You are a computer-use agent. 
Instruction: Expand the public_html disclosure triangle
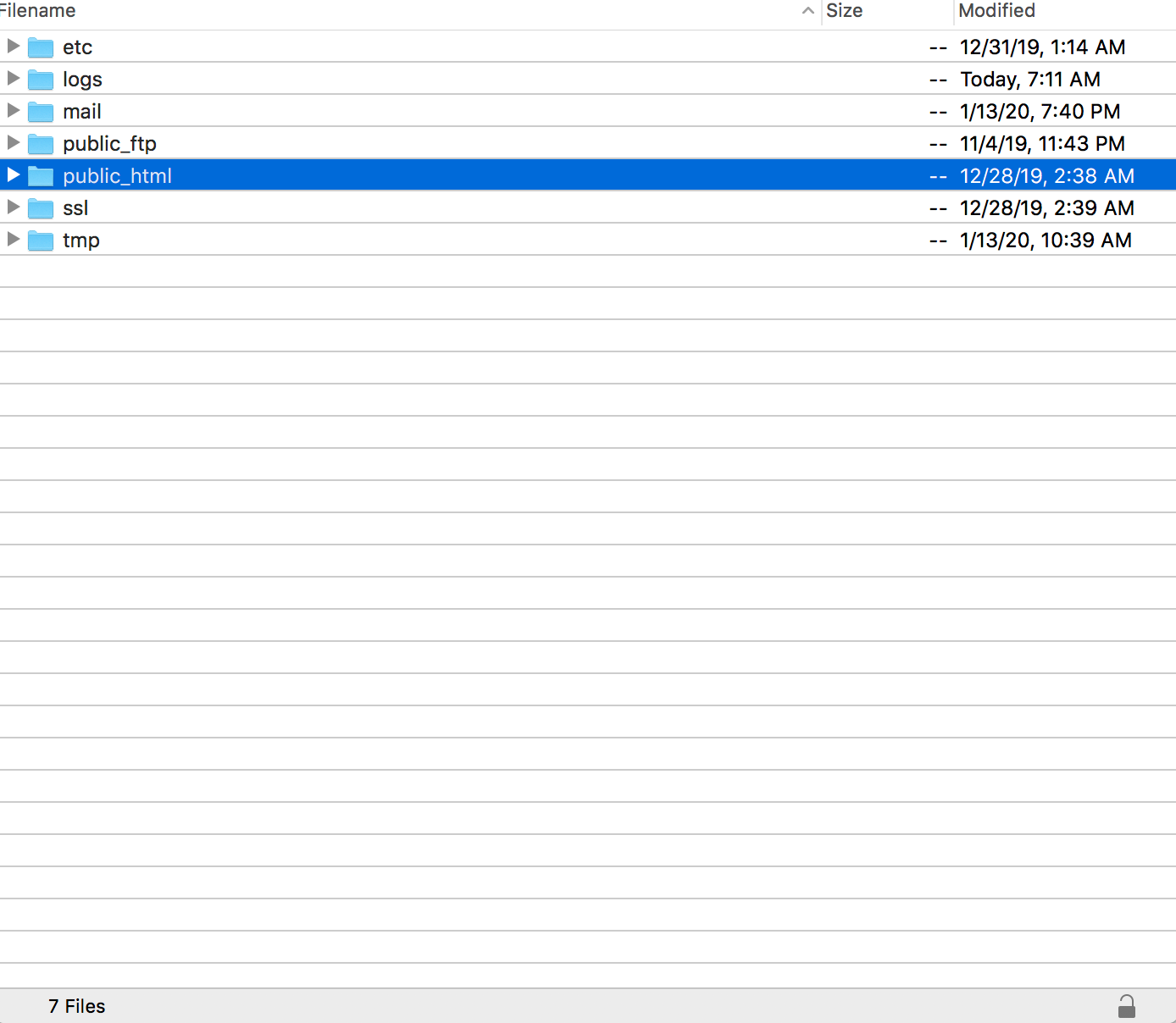13,174
